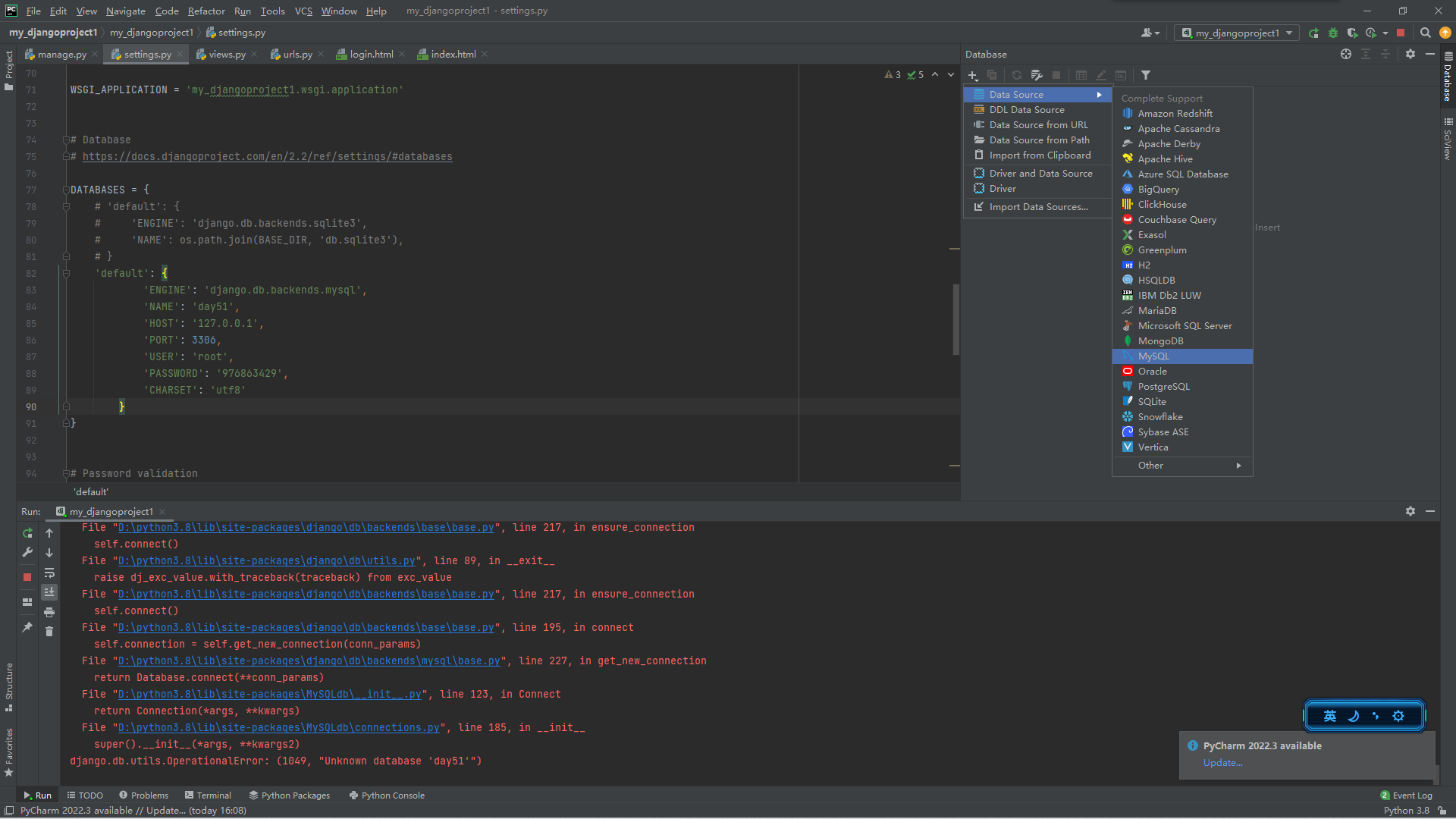Screen dimensions: 1456x819
Task: Switch to the urls.py editor tab
Action: point(297,54)
